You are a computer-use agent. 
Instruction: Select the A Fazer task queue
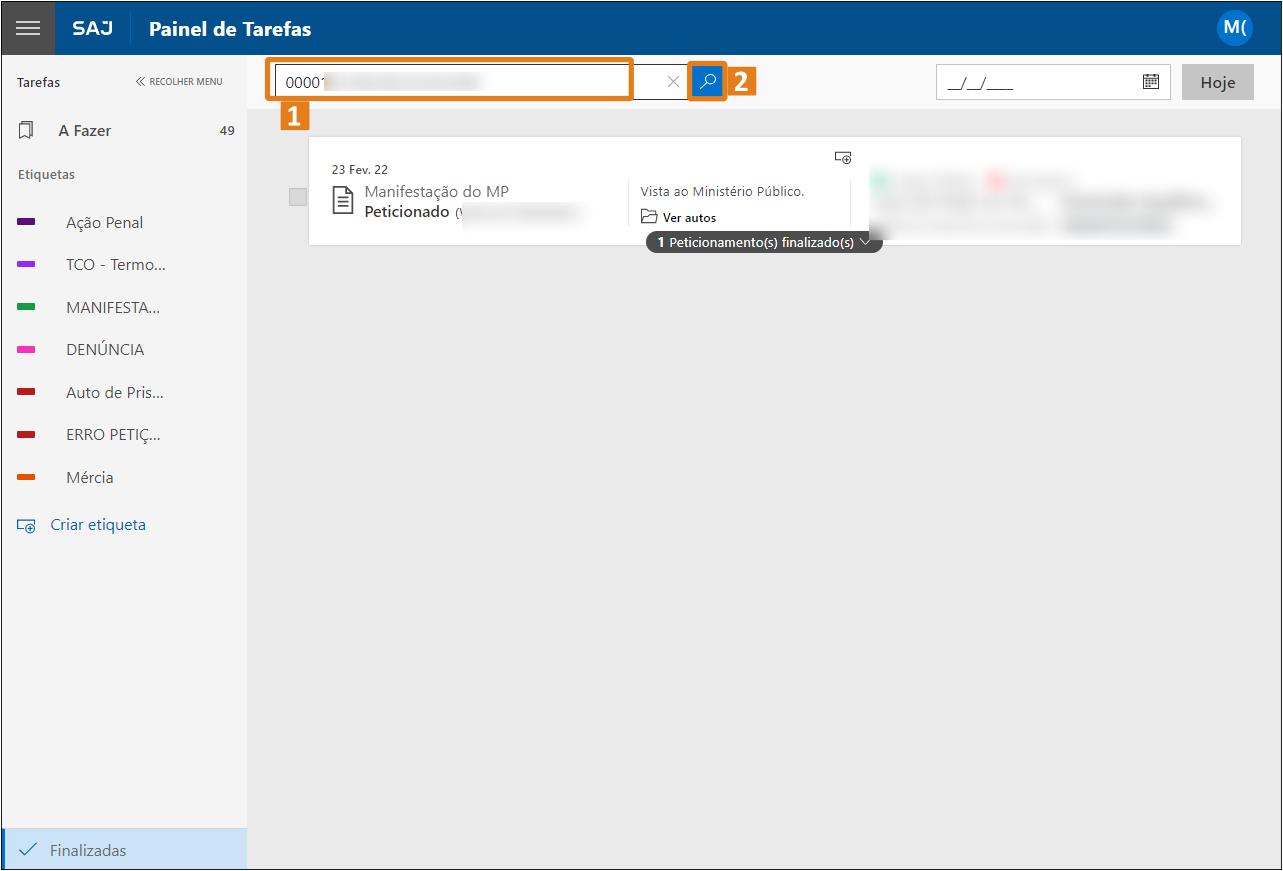click(x=85, y=131)
